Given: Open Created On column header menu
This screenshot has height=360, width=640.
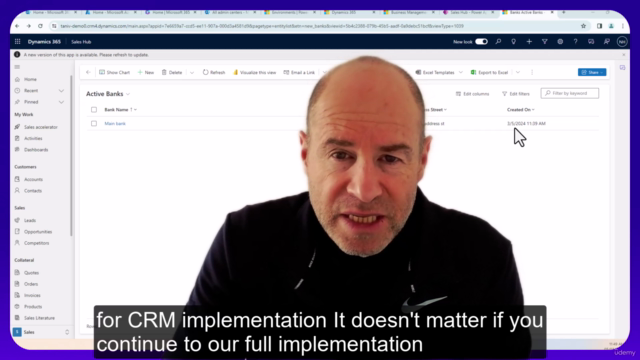Looking at the screenshot, I should coord(521,110).
